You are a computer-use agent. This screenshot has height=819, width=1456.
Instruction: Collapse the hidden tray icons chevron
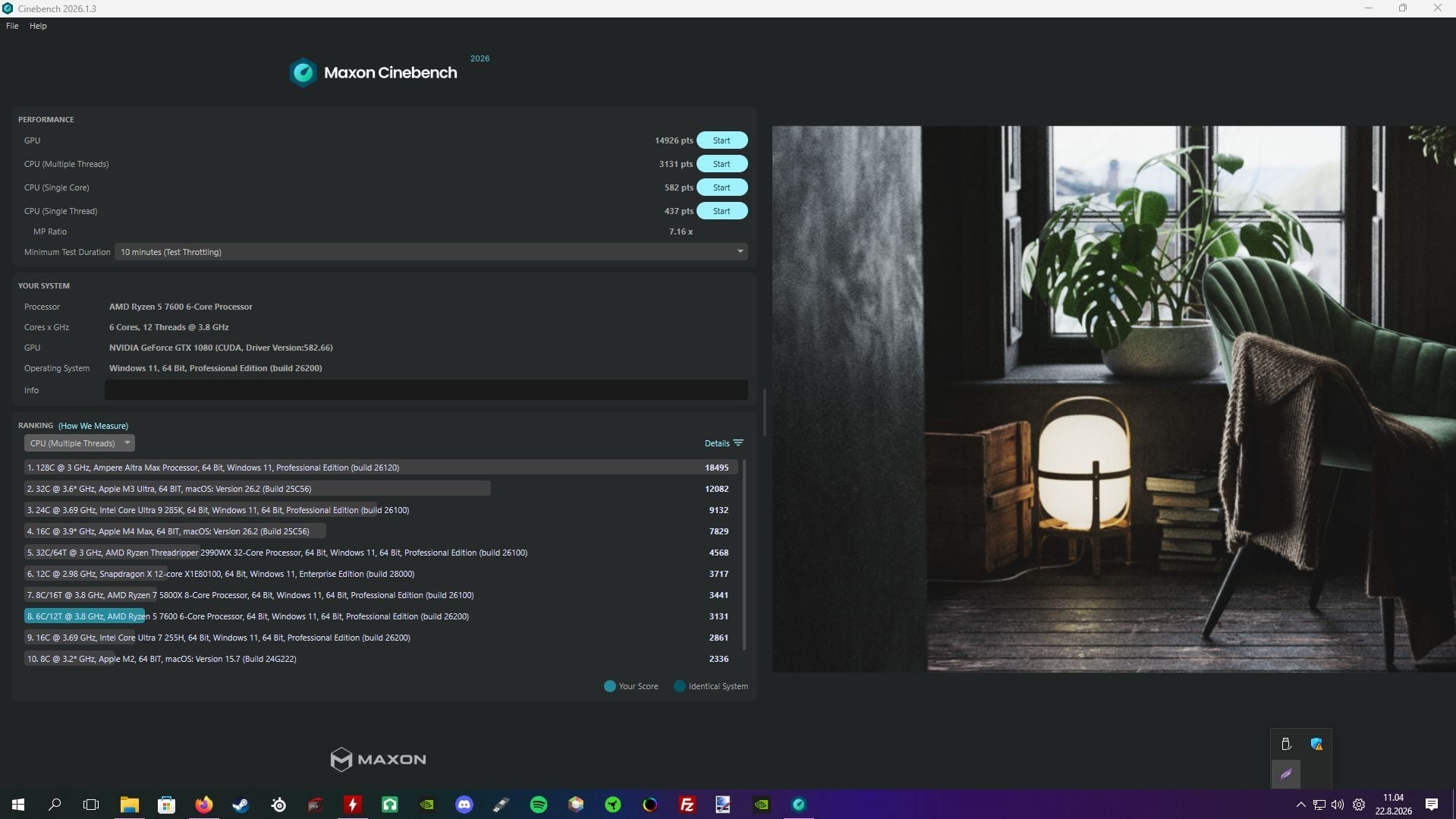pos(1300,805)
